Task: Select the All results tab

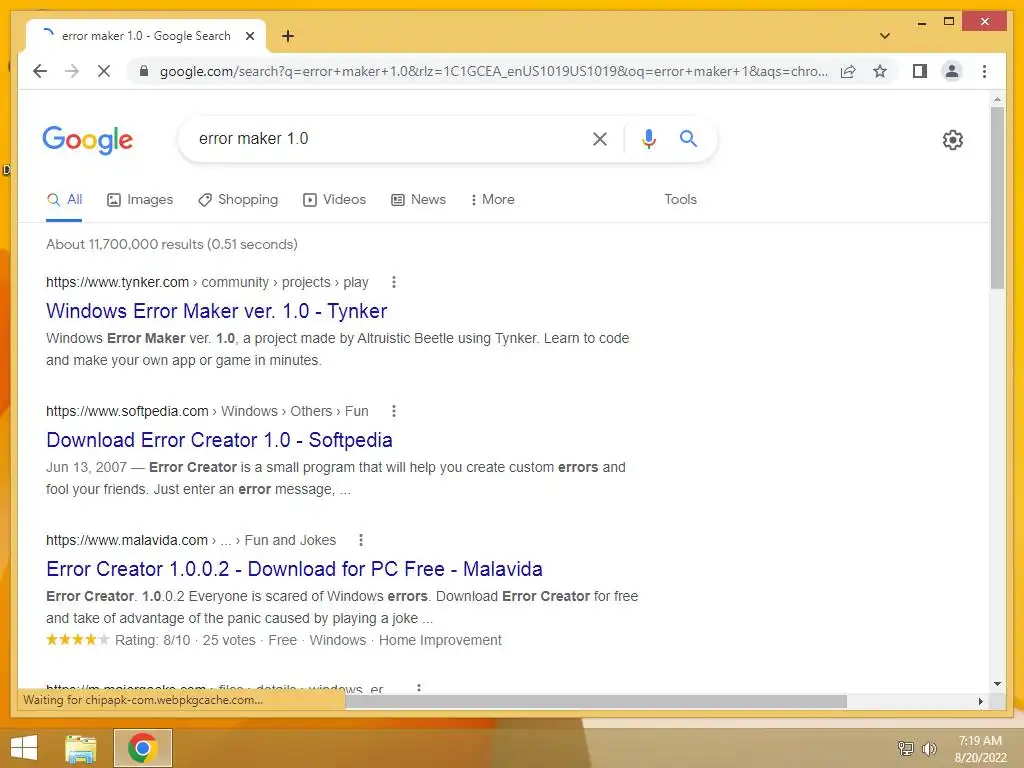Action: coord(65,200)
